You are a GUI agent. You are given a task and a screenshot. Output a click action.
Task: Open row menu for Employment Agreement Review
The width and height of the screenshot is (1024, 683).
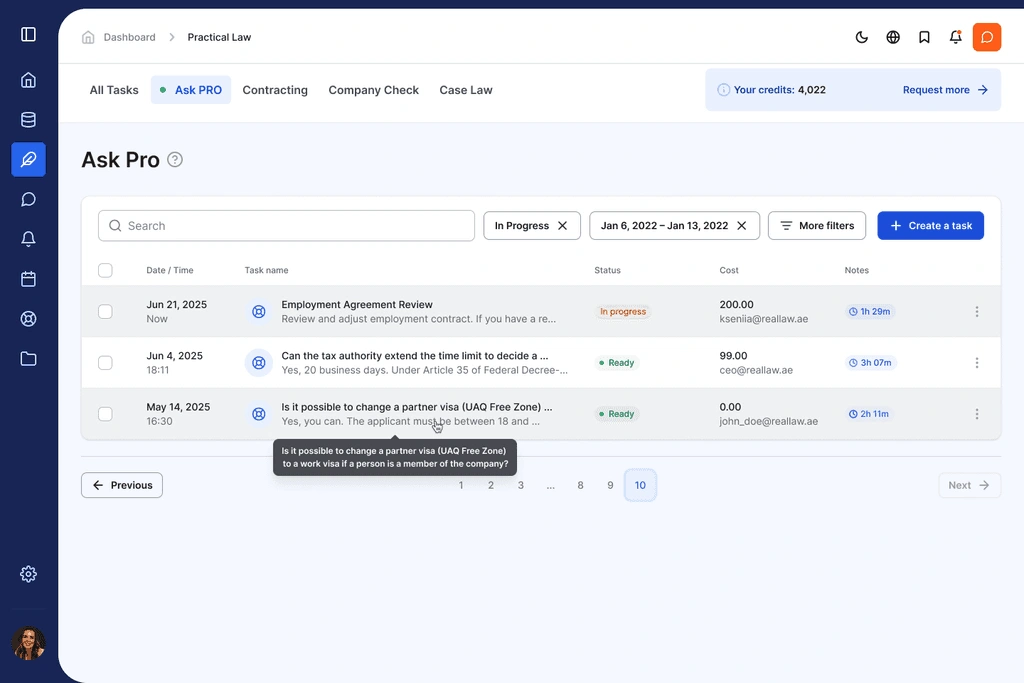click(977, 312)
